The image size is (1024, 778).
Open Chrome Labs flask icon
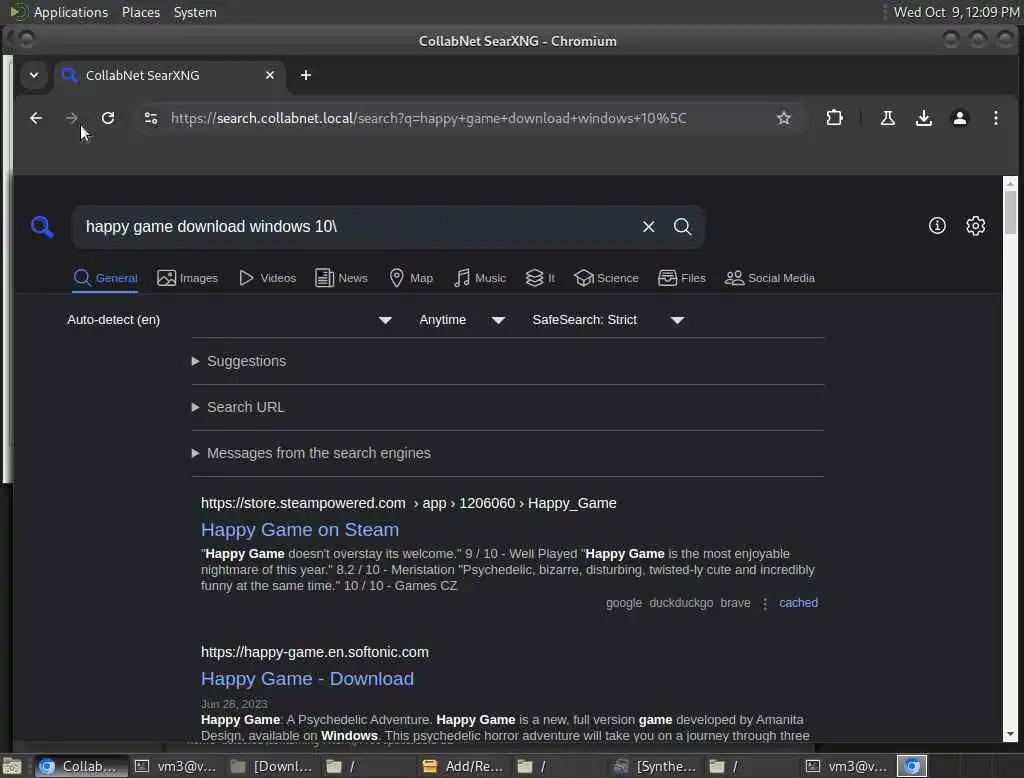coord(888,118)
